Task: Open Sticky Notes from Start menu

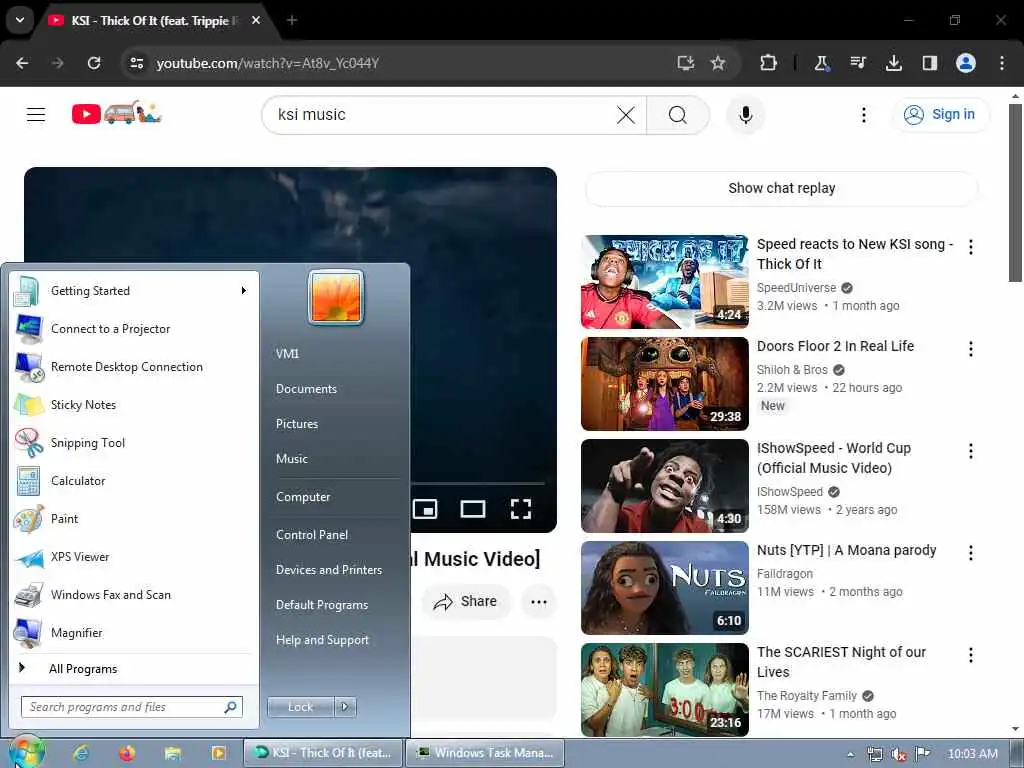Action: (134, 405)
